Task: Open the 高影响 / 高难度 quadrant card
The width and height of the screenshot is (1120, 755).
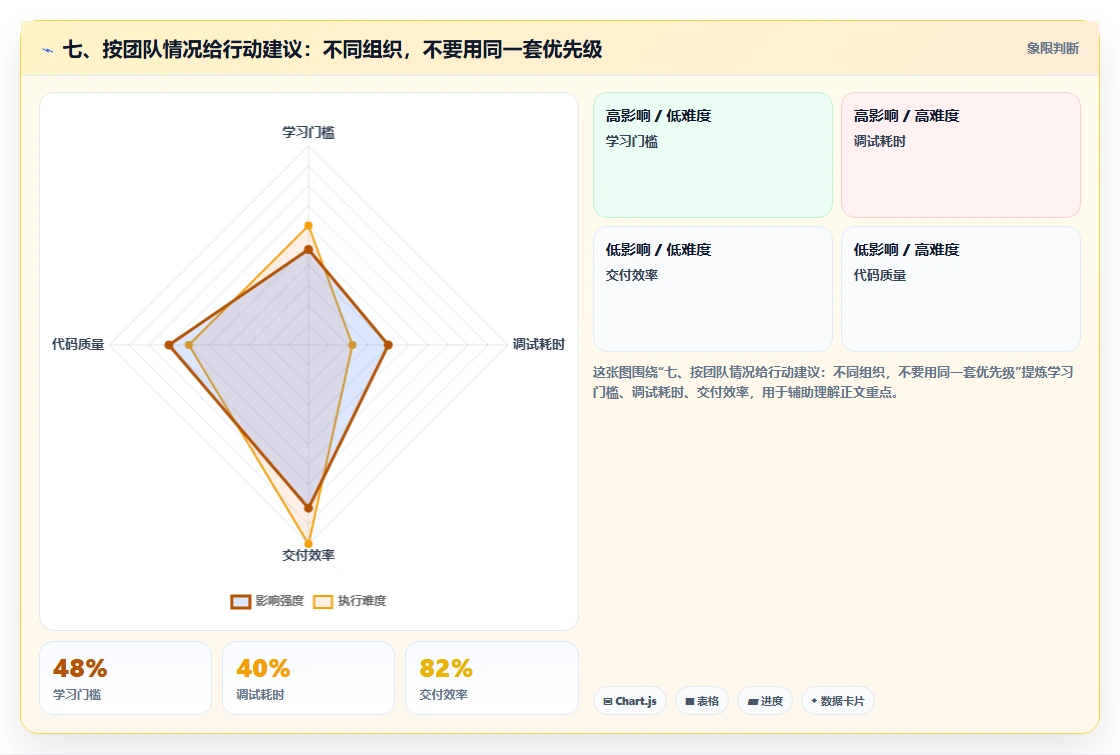Action: coord(961,155)
